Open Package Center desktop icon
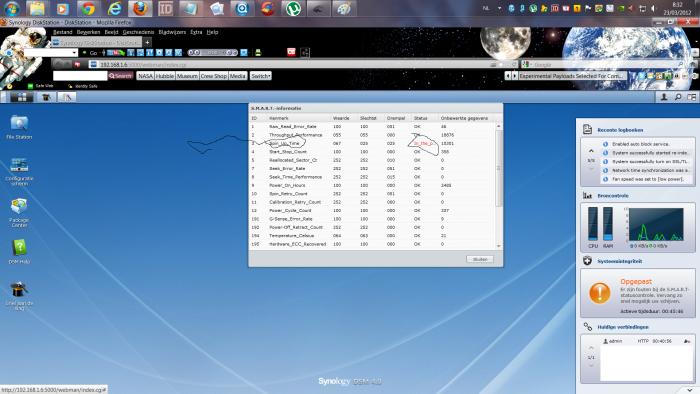700x394 pixels. click(x=19, y=212)
